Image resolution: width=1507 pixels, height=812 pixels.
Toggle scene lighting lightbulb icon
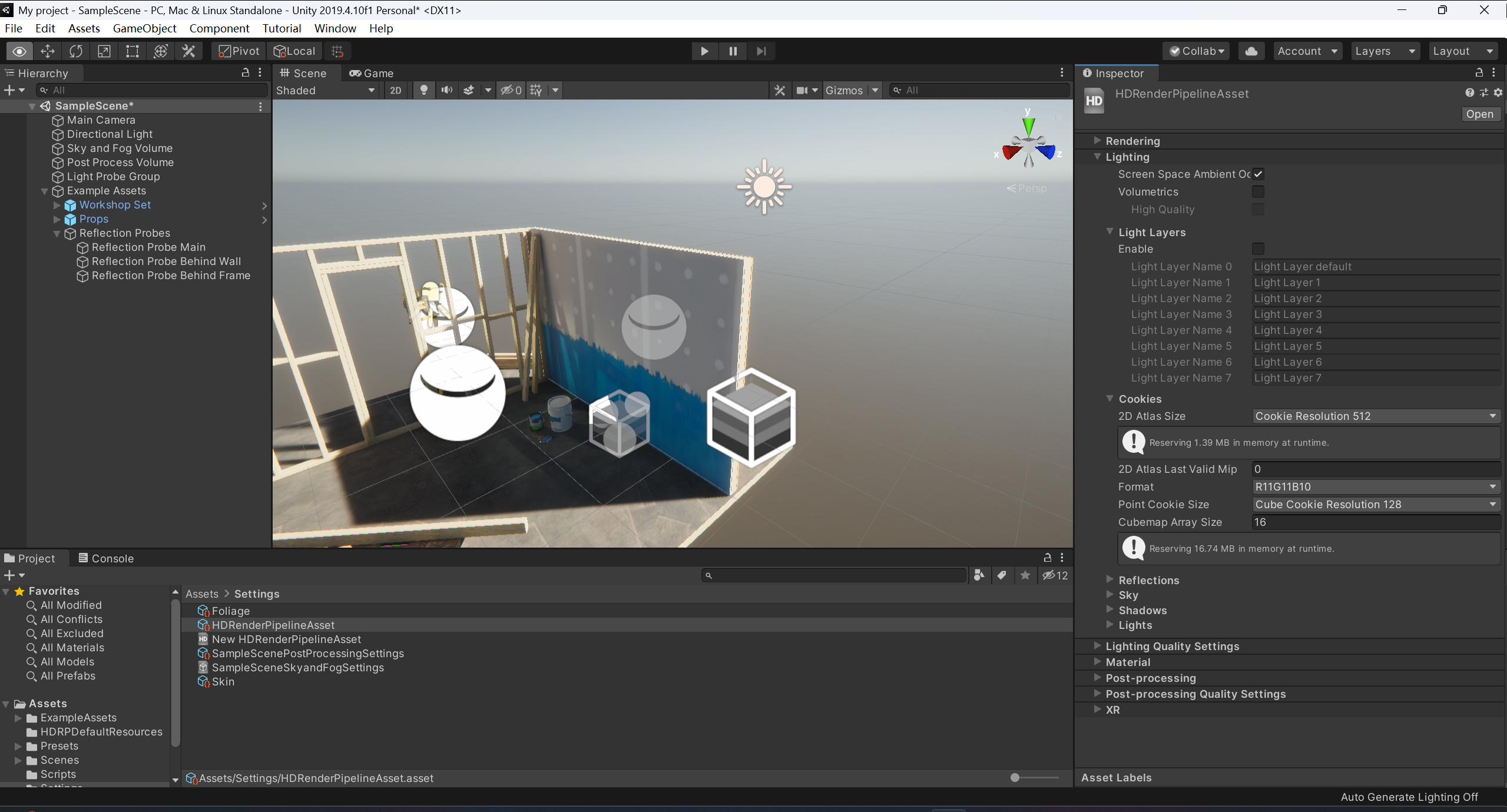pyautogui.click(x=423, y=90)
